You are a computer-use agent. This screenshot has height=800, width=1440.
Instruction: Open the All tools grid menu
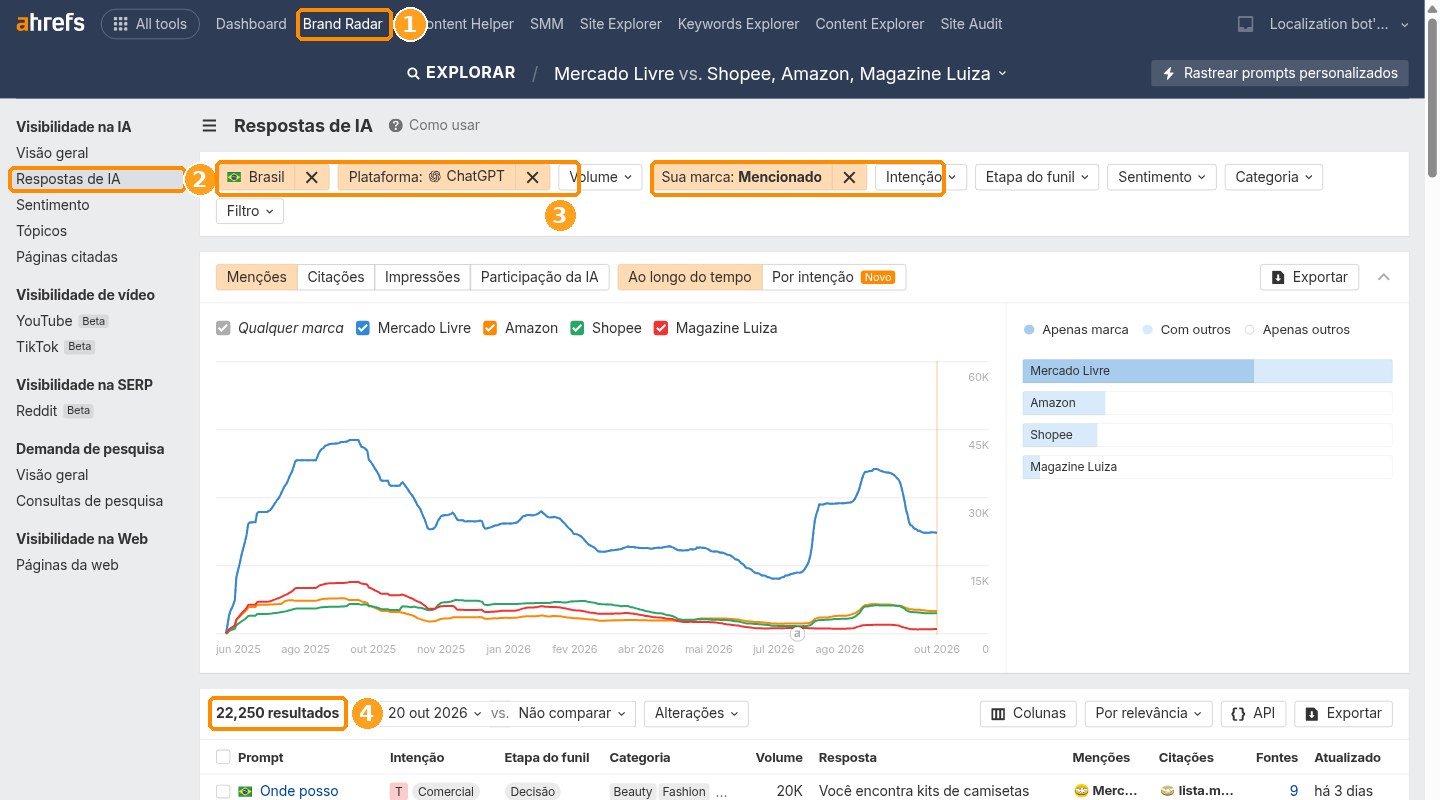point(150,24)
